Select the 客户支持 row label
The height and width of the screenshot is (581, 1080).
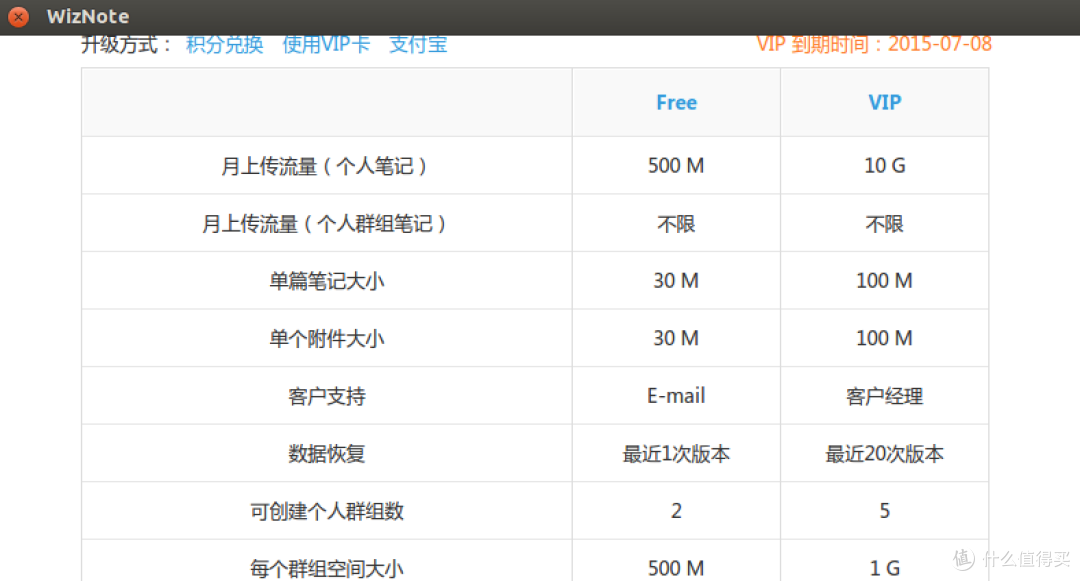[326, 397]
